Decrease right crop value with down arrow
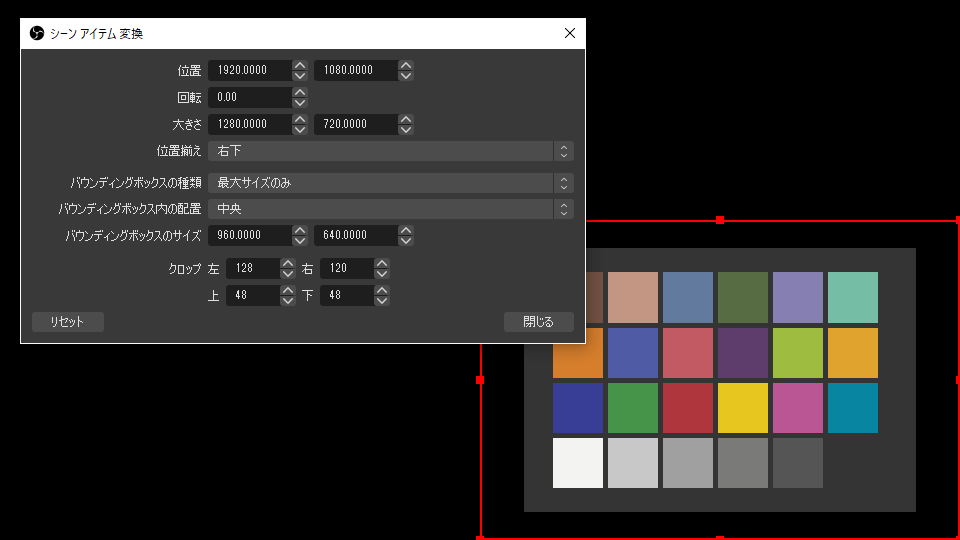 coord(382,274)
